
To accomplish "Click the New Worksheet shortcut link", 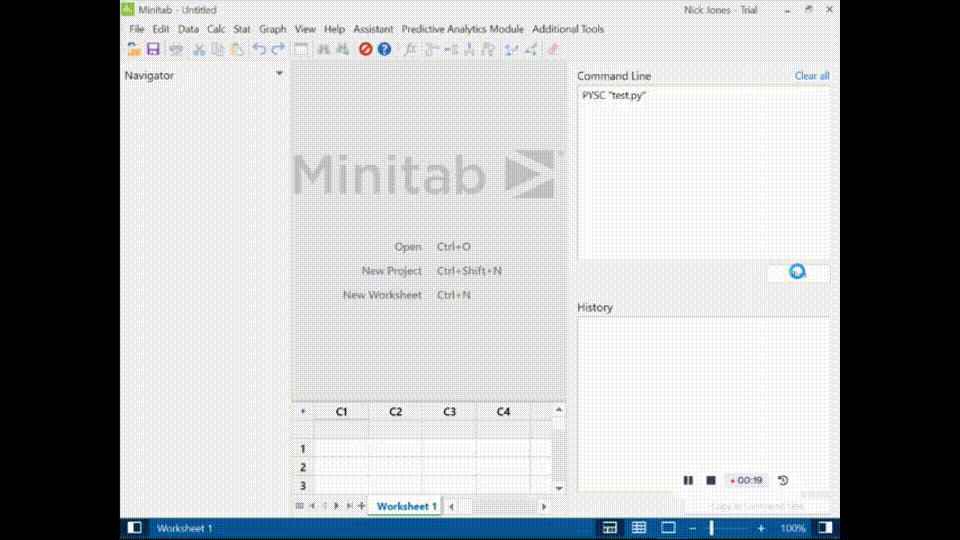I will coord(382,295).
